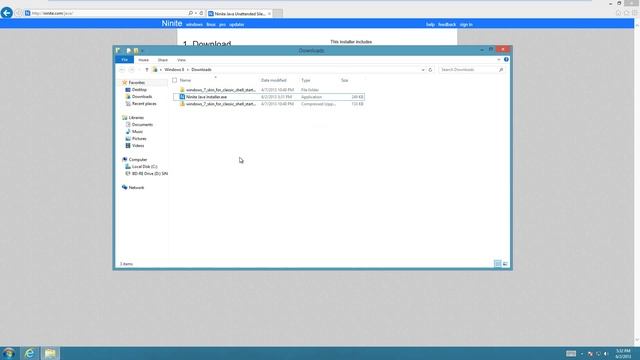The image size is (640, 360).
Task: Switch Explorer to details view icon
Action: 498,264
